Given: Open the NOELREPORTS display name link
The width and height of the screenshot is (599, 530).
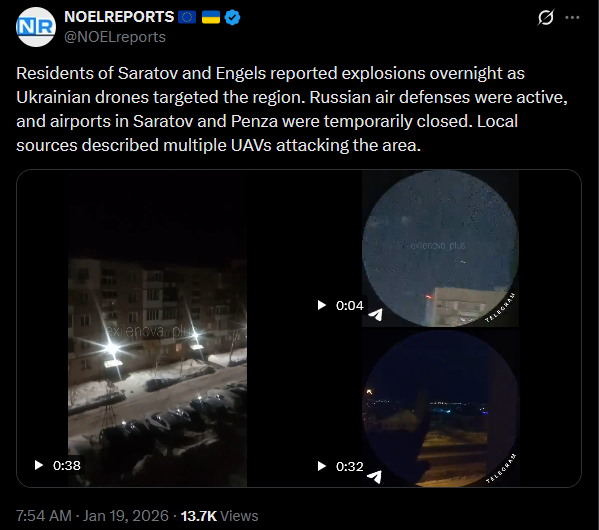Looking at the screenshot, I should click(x=119, y=17).
